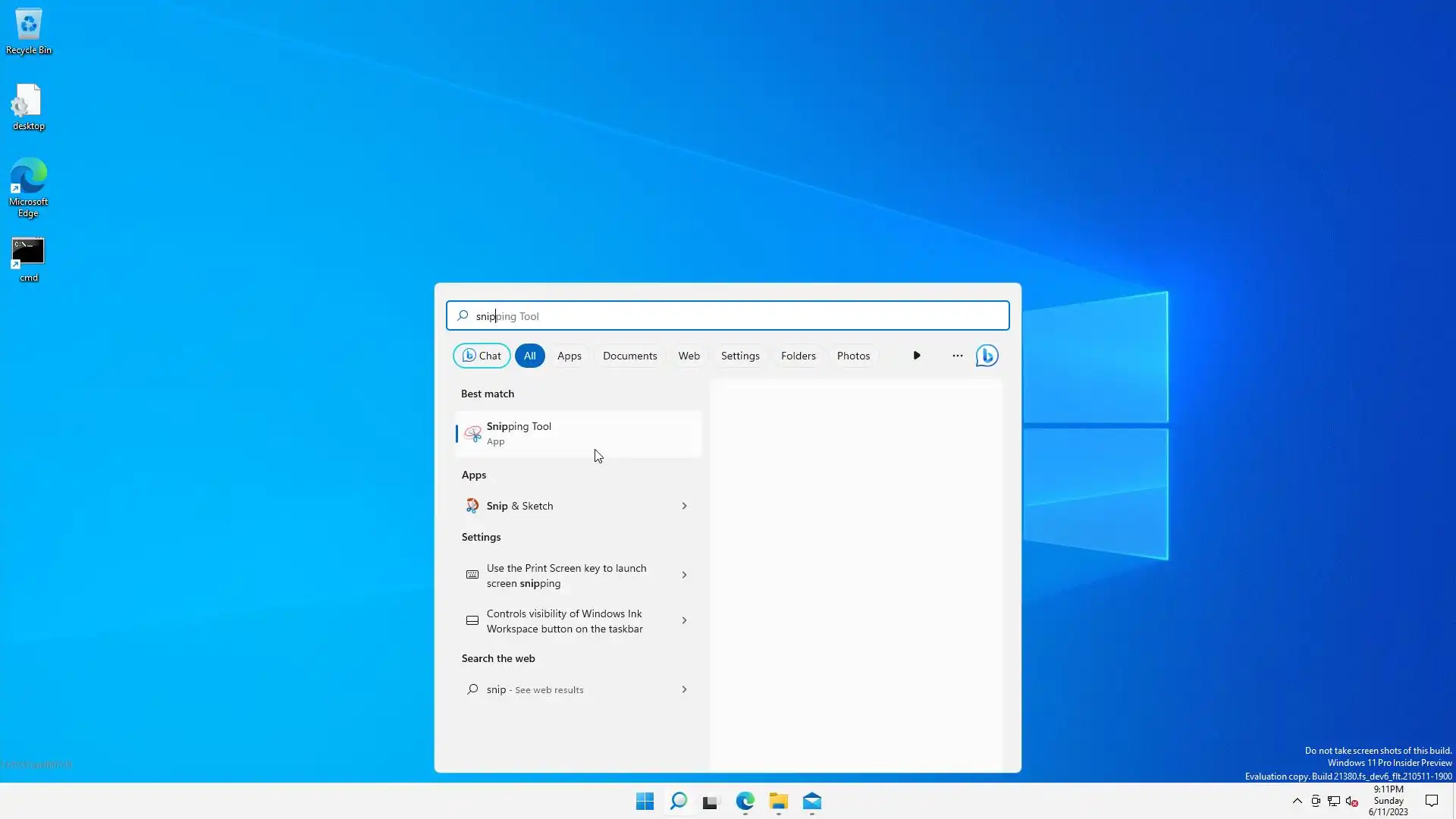The image size is (1456, 819).
Task: Click the Bing icon in search panel
Action: 987,356
